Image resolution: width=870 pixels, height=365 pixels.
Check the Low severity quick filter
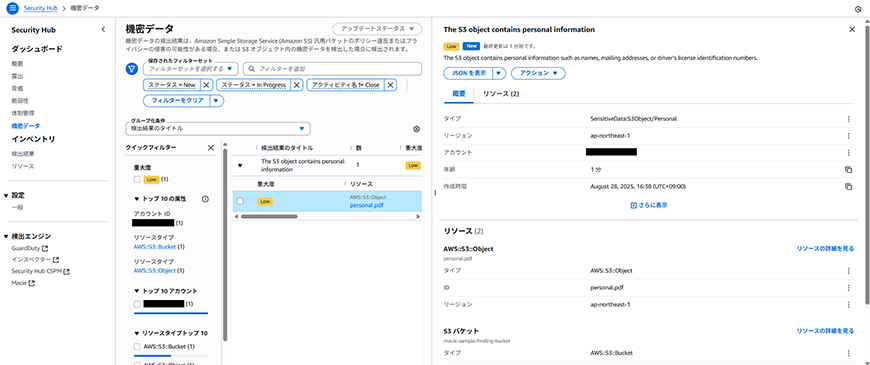pyautogui.click(x=137, y=179)
